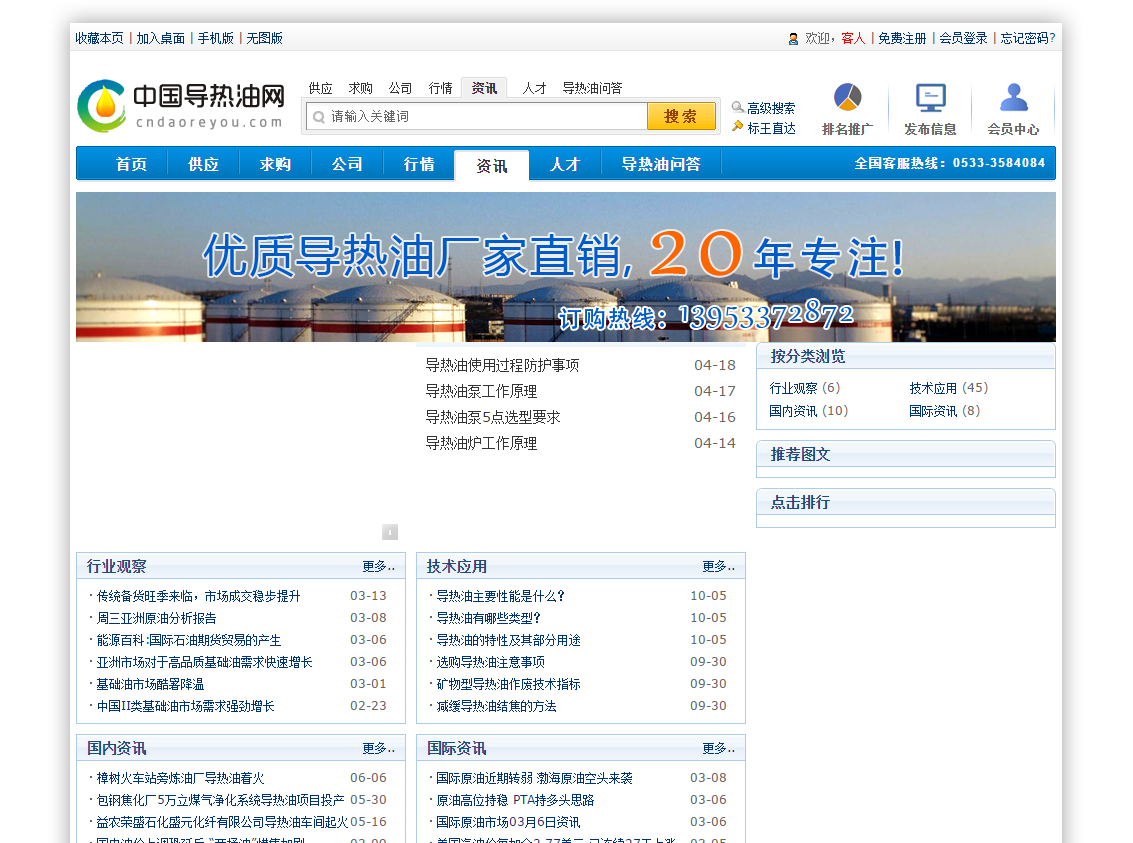
Task: Open 原油高位持稳 PTA持多头思路
Action: [515, 800]
